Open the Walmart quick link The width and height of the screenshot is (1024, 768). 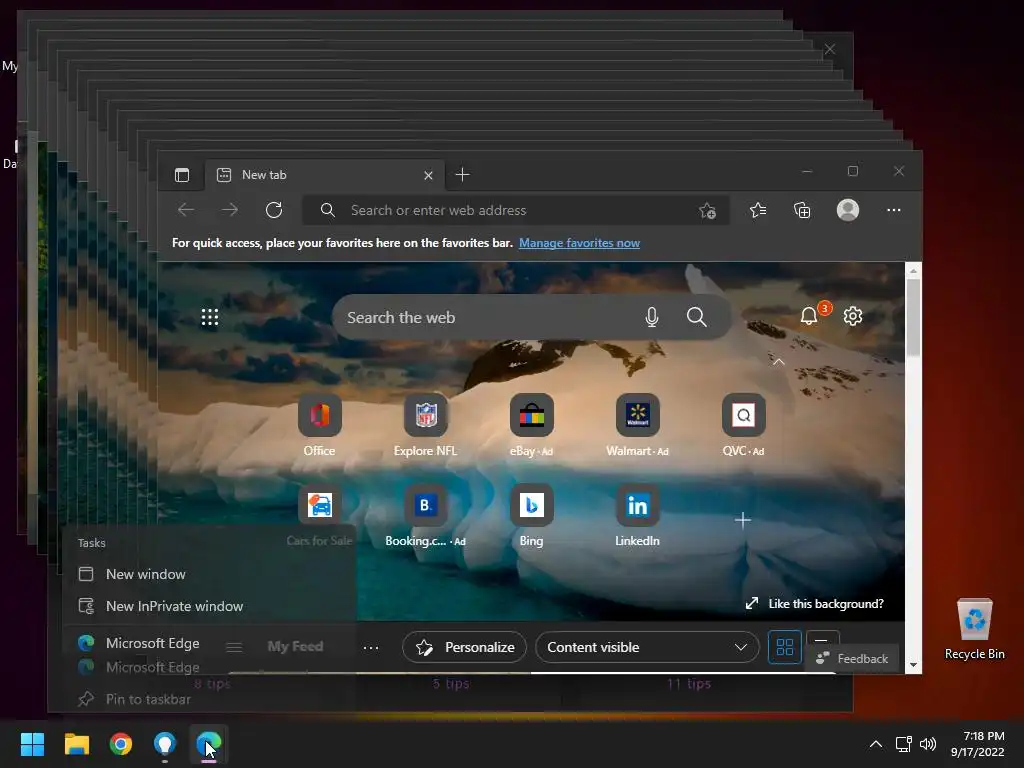point(637,425)
